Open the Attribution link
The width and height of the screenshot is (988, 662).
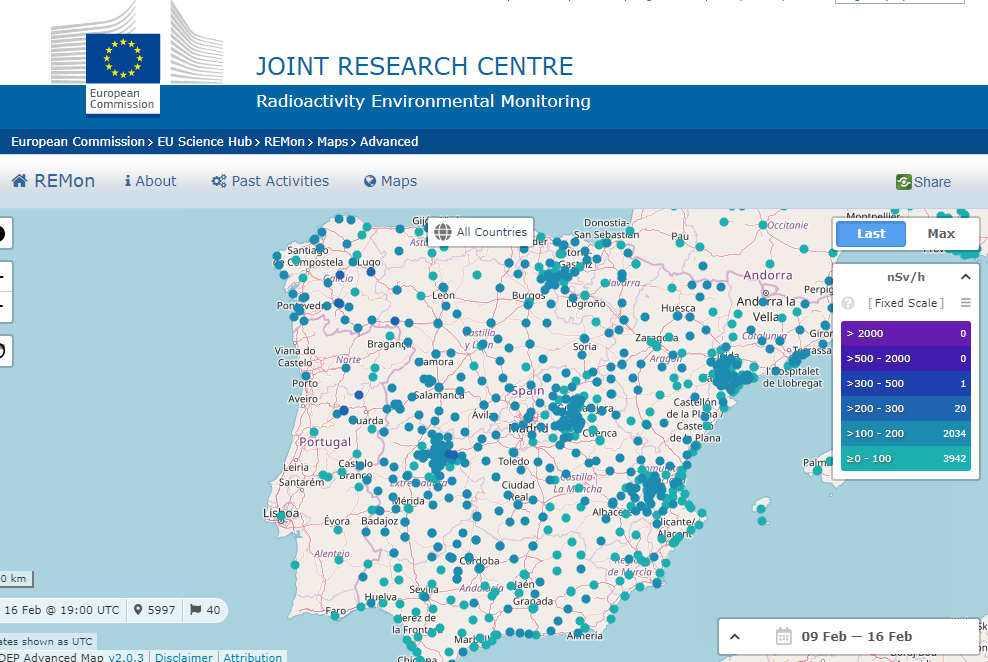pos(253,657)
